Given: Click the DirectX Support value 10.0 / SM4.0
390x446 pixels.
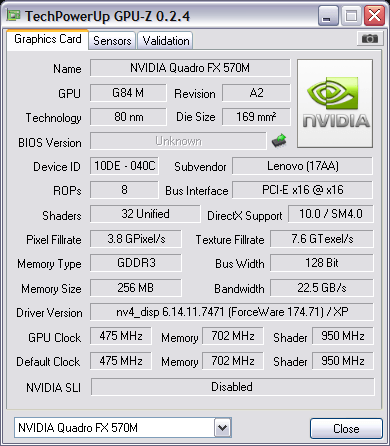Looking at the screenshot, I should (x=331, y=214).
